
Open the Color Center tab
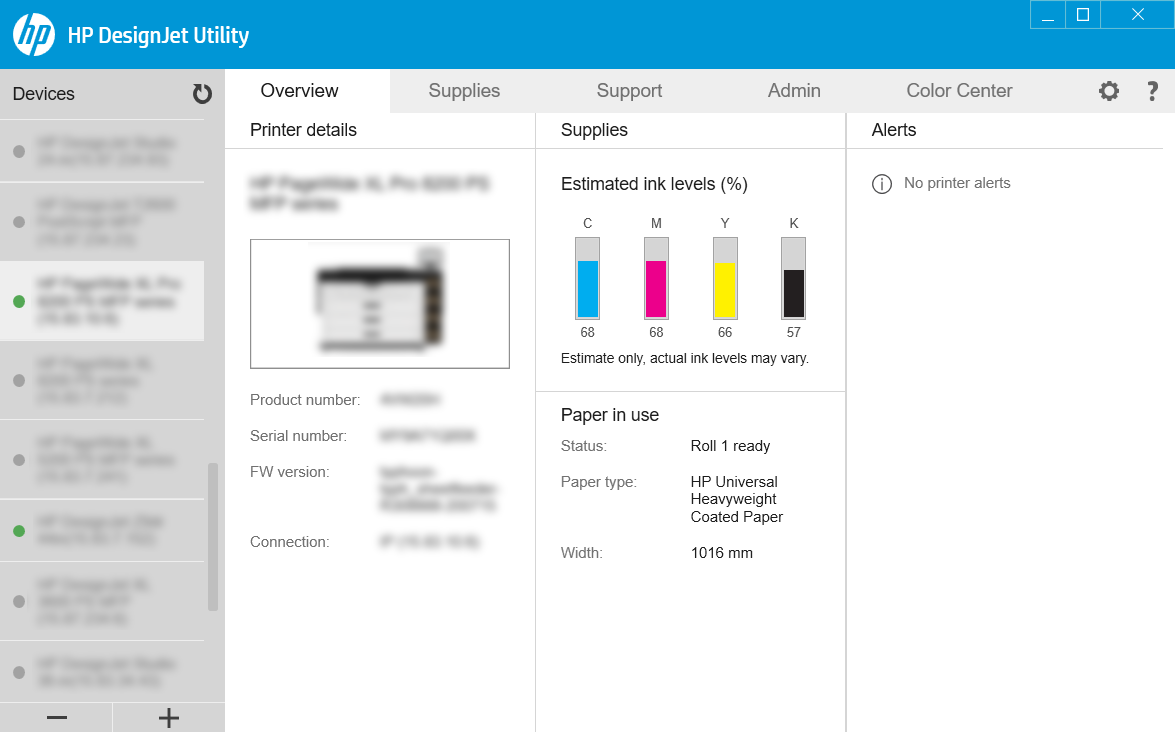pos(959,90)
